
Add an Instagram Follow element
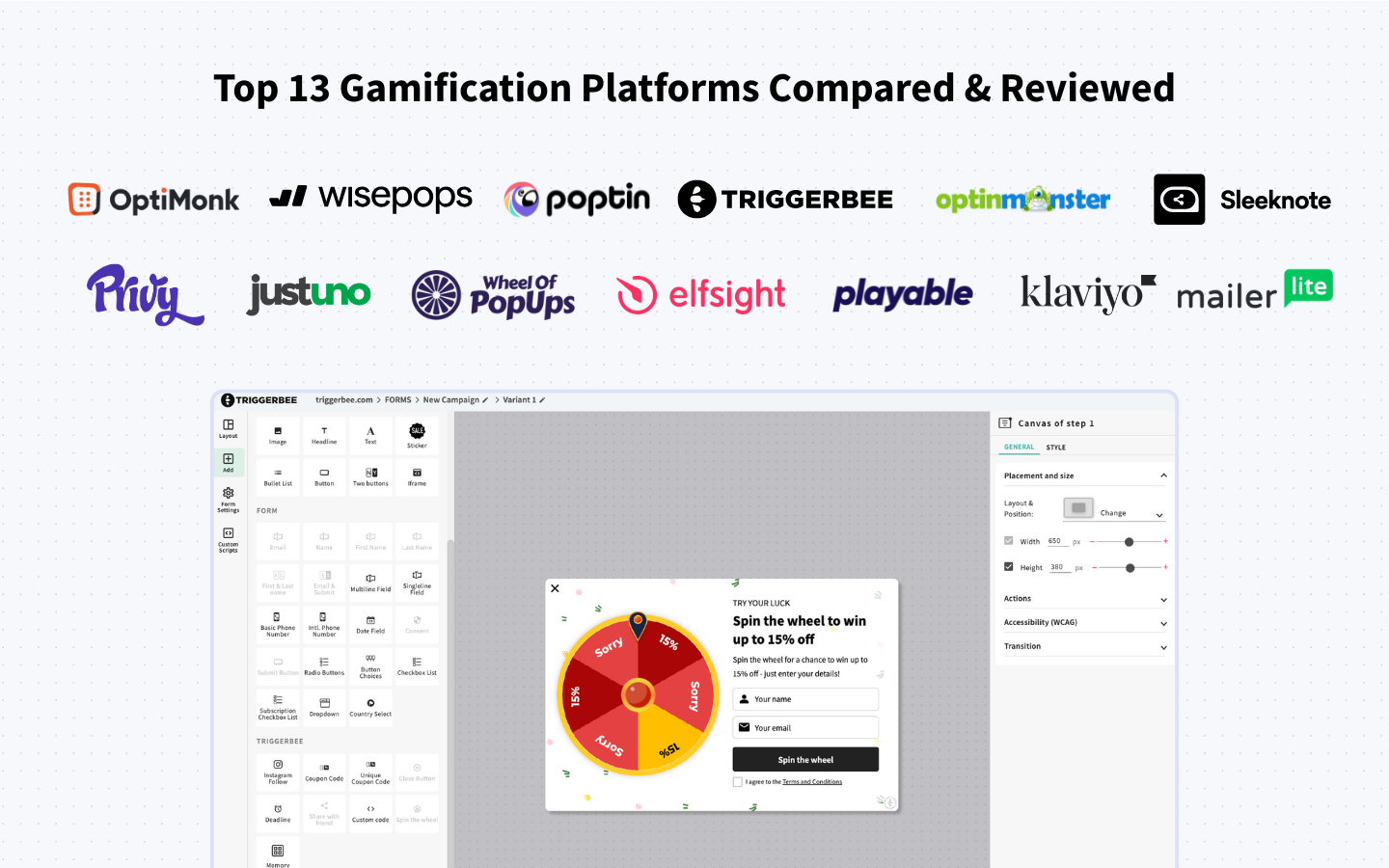pyautogui.click(x=278, y=772)
